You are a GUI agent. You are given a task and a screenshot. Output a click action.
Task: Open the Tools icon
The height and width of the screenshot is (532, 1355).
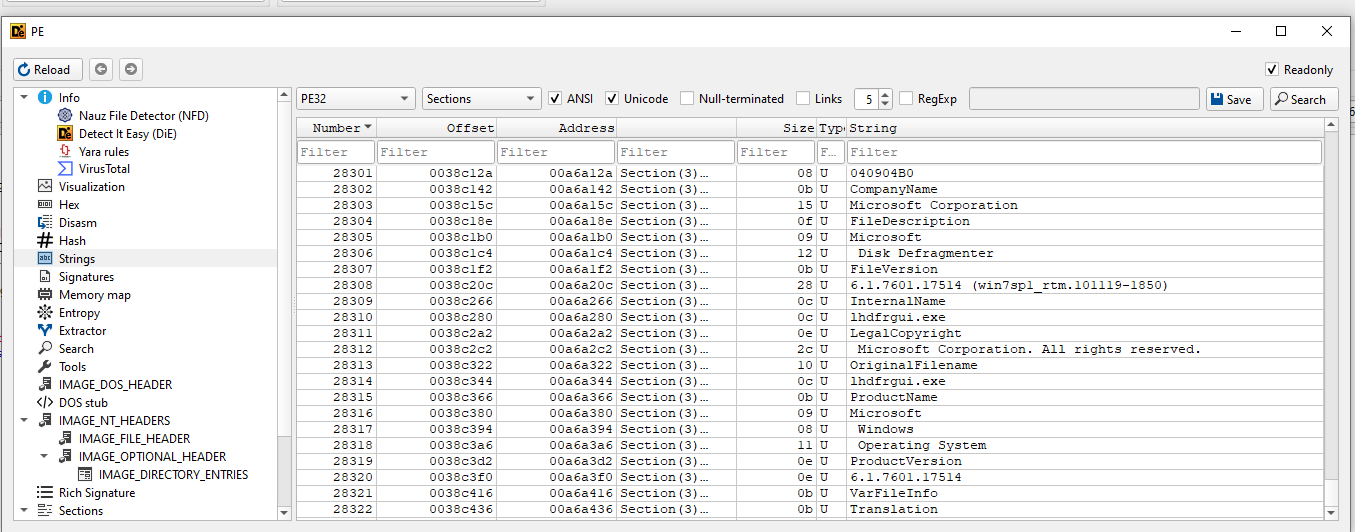(44, 366)
